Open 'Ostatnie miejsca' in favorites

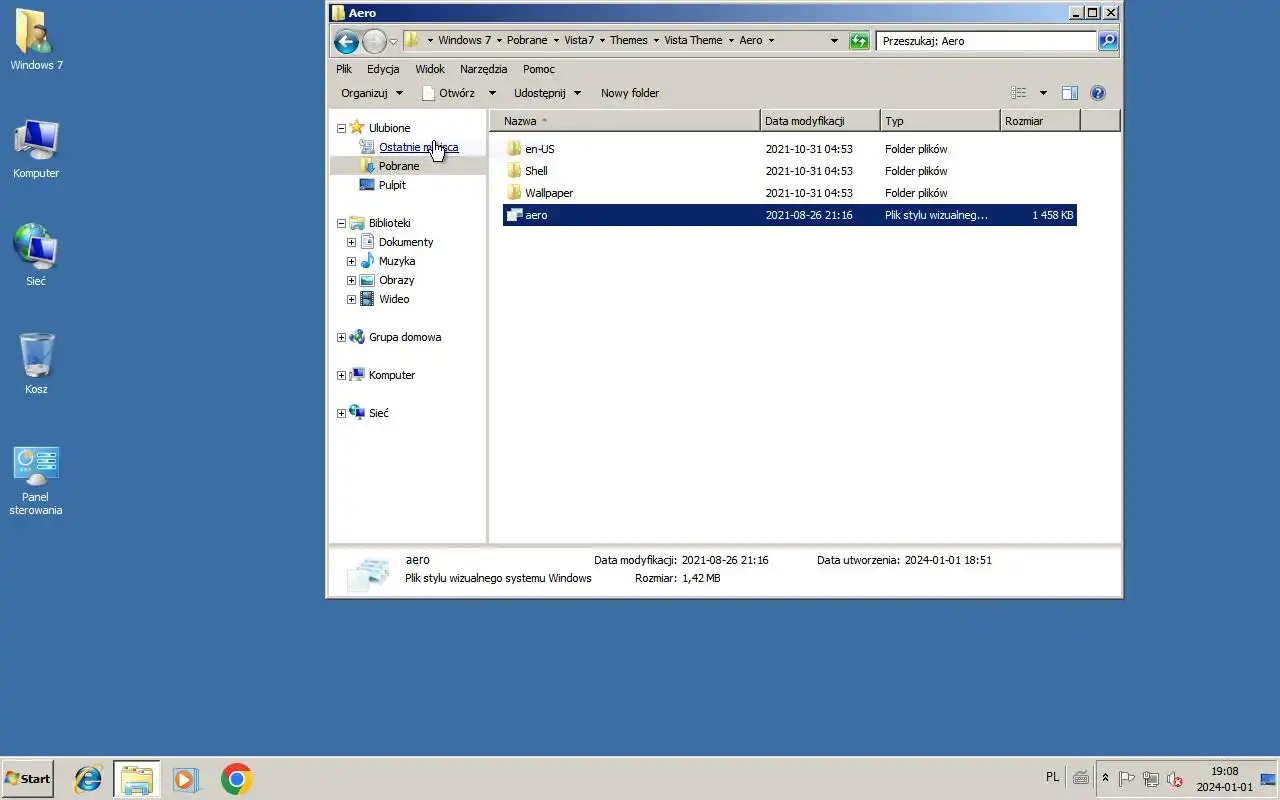418,147
